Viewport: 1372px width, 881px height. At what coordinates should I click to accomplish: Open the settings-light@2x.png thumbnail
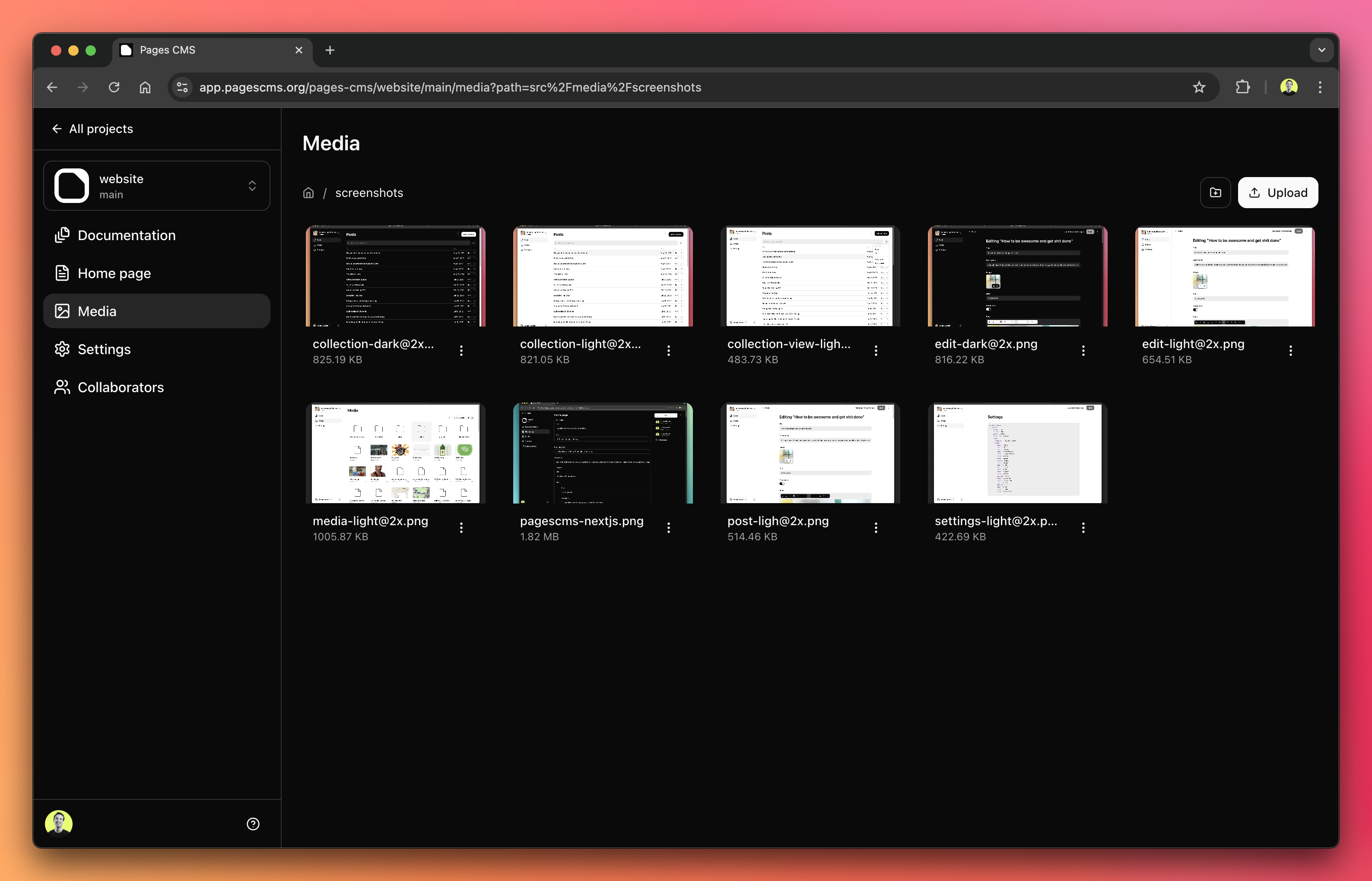(x=1017, y=453)
